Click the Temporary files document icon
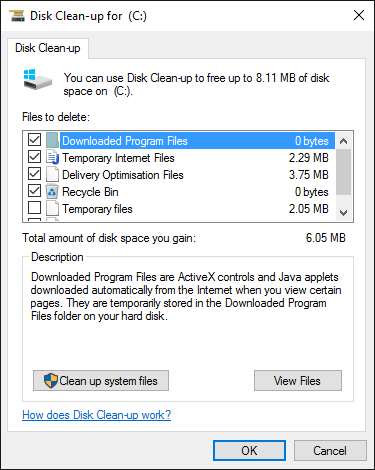The height and width of the screenshot is (470, 375). point(52,208)
